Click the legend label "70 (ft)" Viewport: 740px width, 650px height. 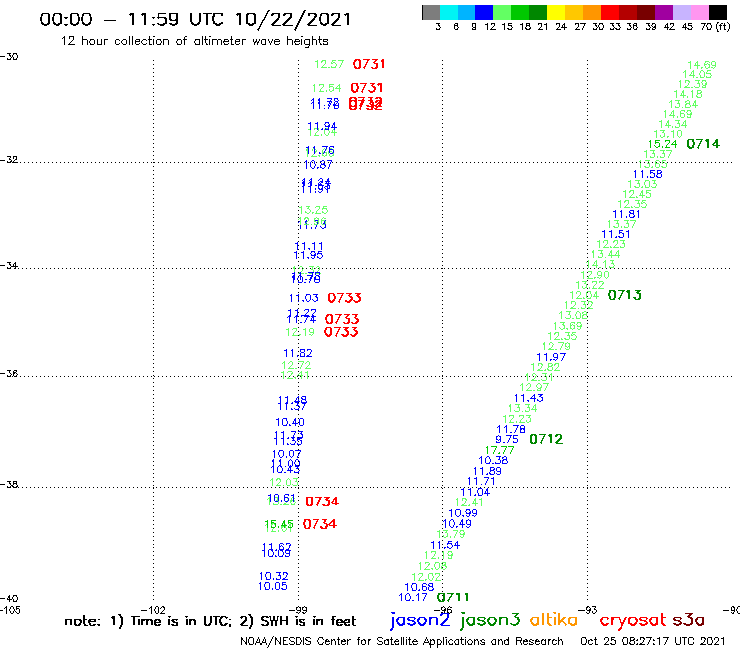coord(715,27)
